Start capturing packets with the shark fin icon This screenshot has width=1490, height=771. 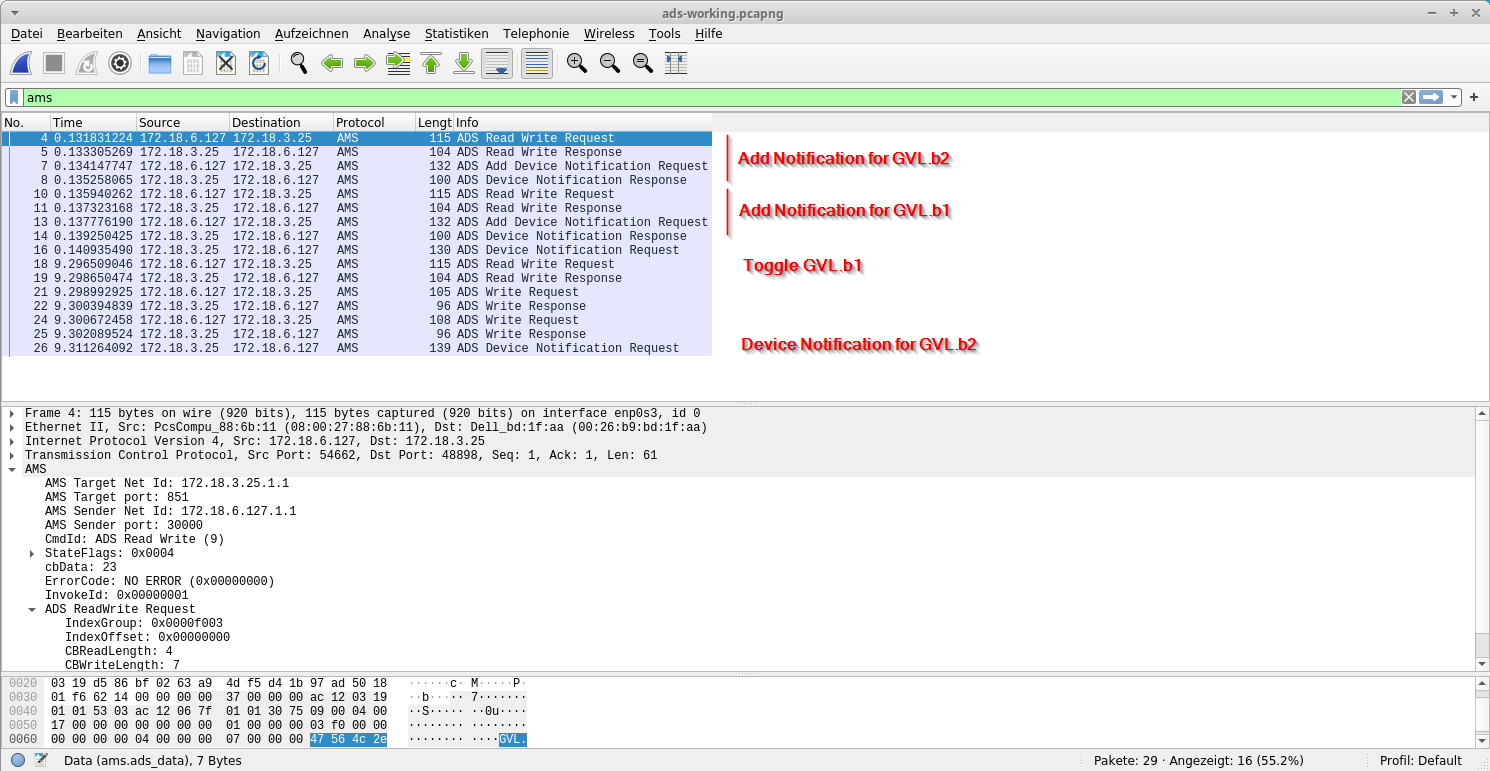click(x=21, y=64)
